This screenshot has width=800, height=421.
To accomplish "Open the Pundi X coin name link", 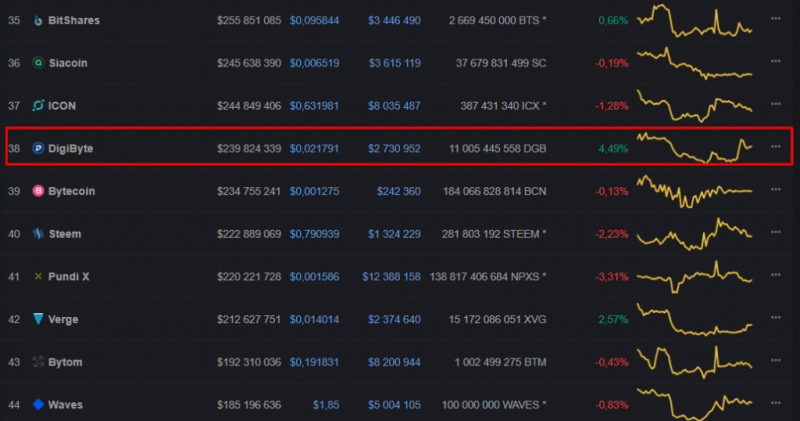I will tap(68, 277).
